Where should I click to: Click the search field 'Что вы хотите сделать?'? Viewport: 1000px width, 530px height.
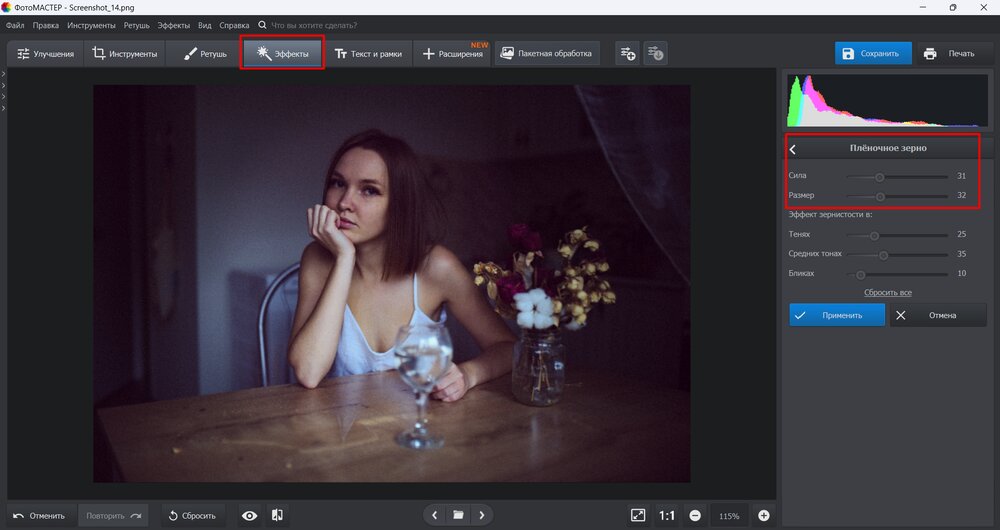point(315,24)
